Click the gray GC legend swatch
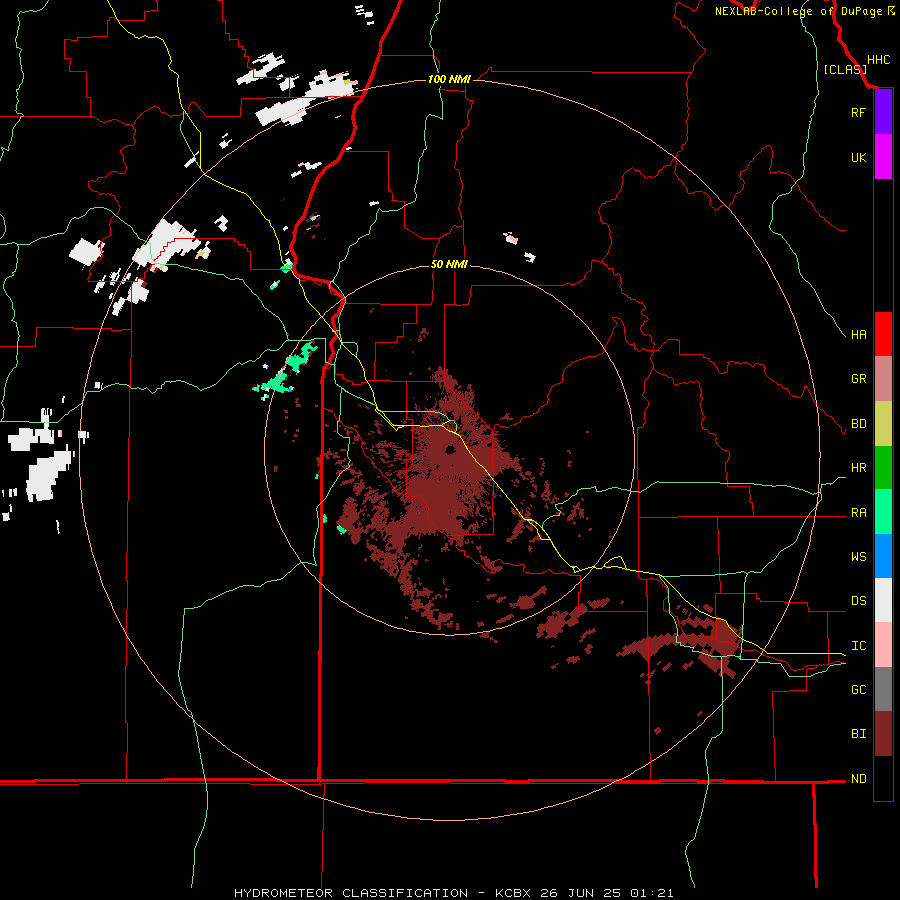The width and height of the screenshot is (900, 900). (883, 689)
